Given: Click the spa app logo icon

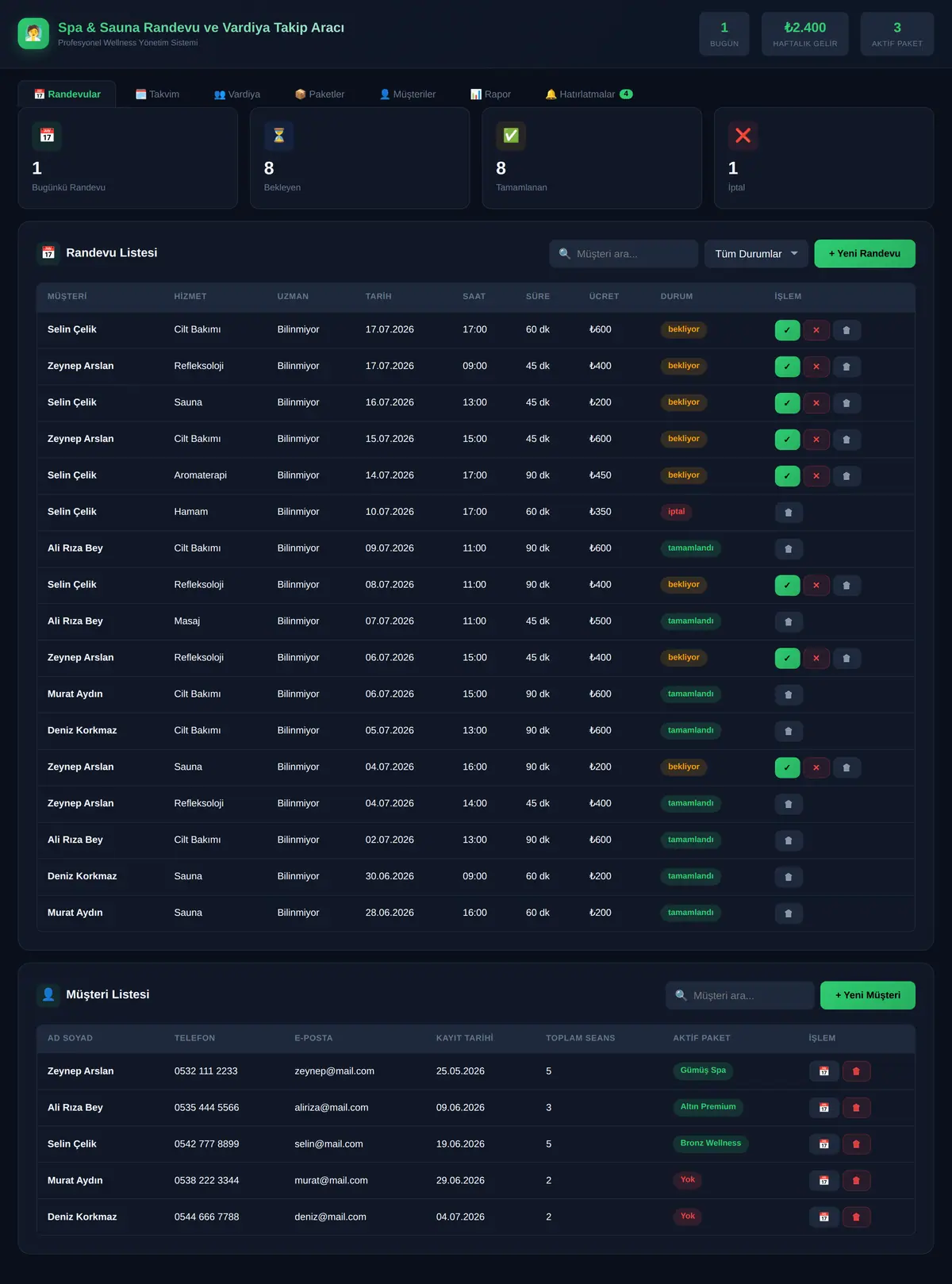Looking at the screenshot, I should (x=33, y=33).
